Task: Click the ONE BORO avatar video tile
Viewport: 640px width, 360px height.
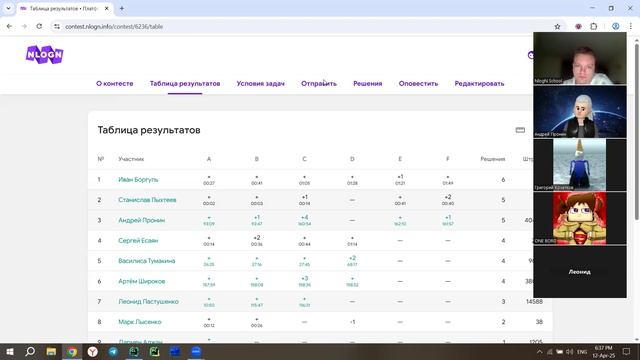Action: coord(580,218)
